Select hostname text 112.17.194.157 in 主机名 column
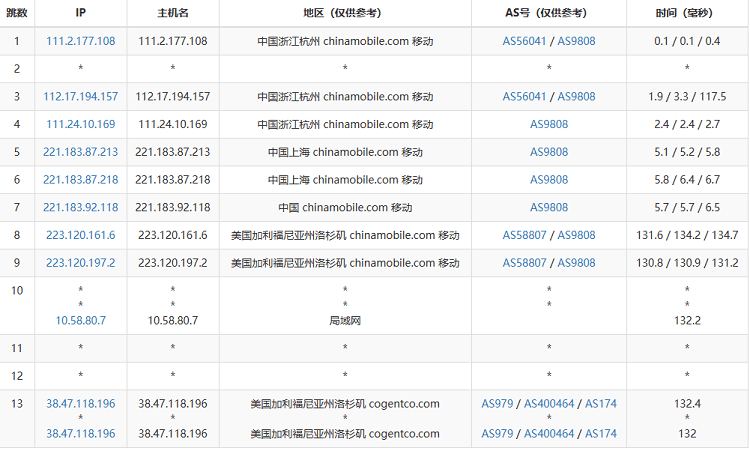The height and width of the screenshot is (451, 750). click(x=173, y=97)
